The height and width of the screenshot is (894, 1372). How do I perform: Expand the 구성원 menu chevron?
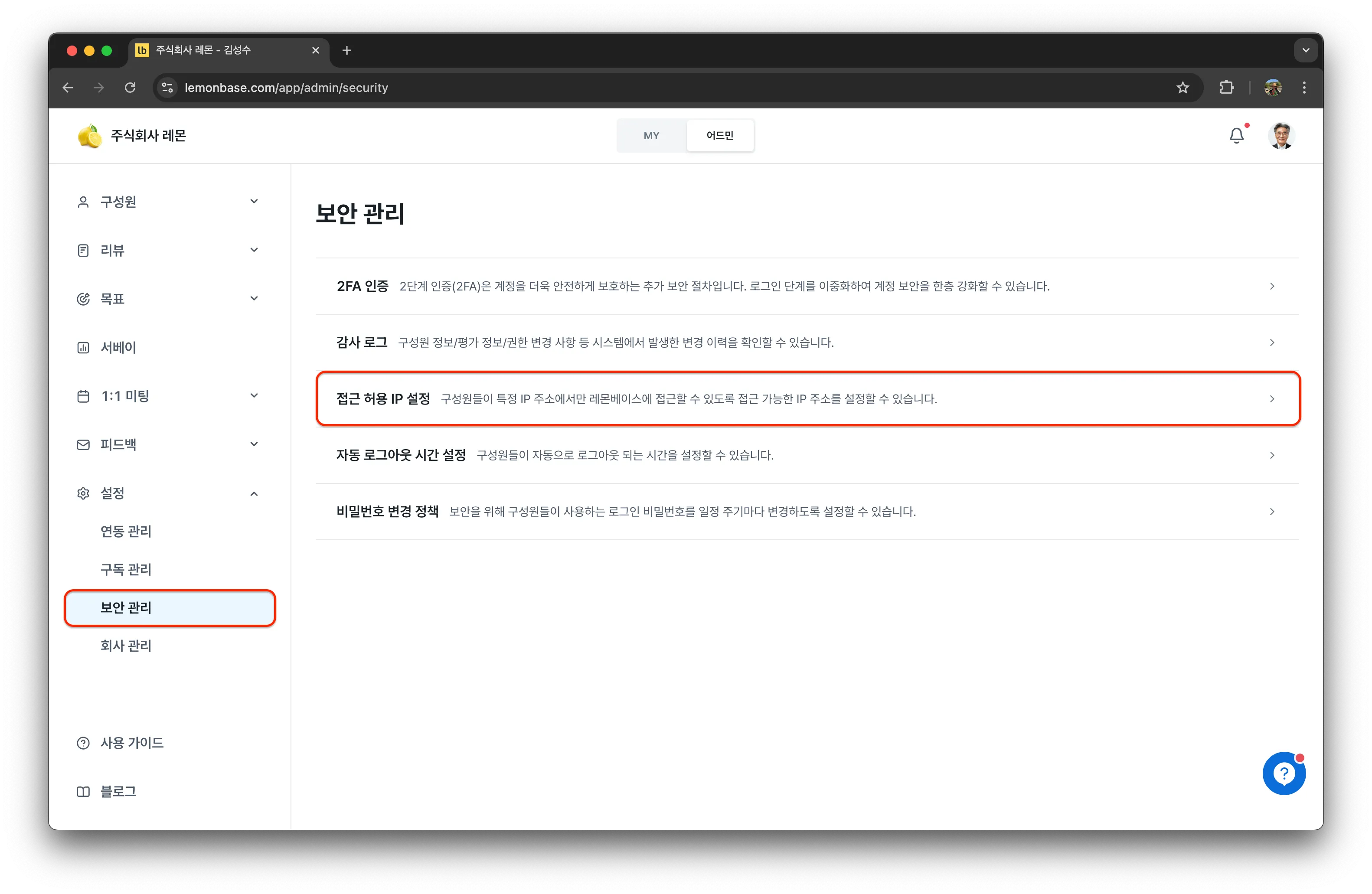pos(254,201)
